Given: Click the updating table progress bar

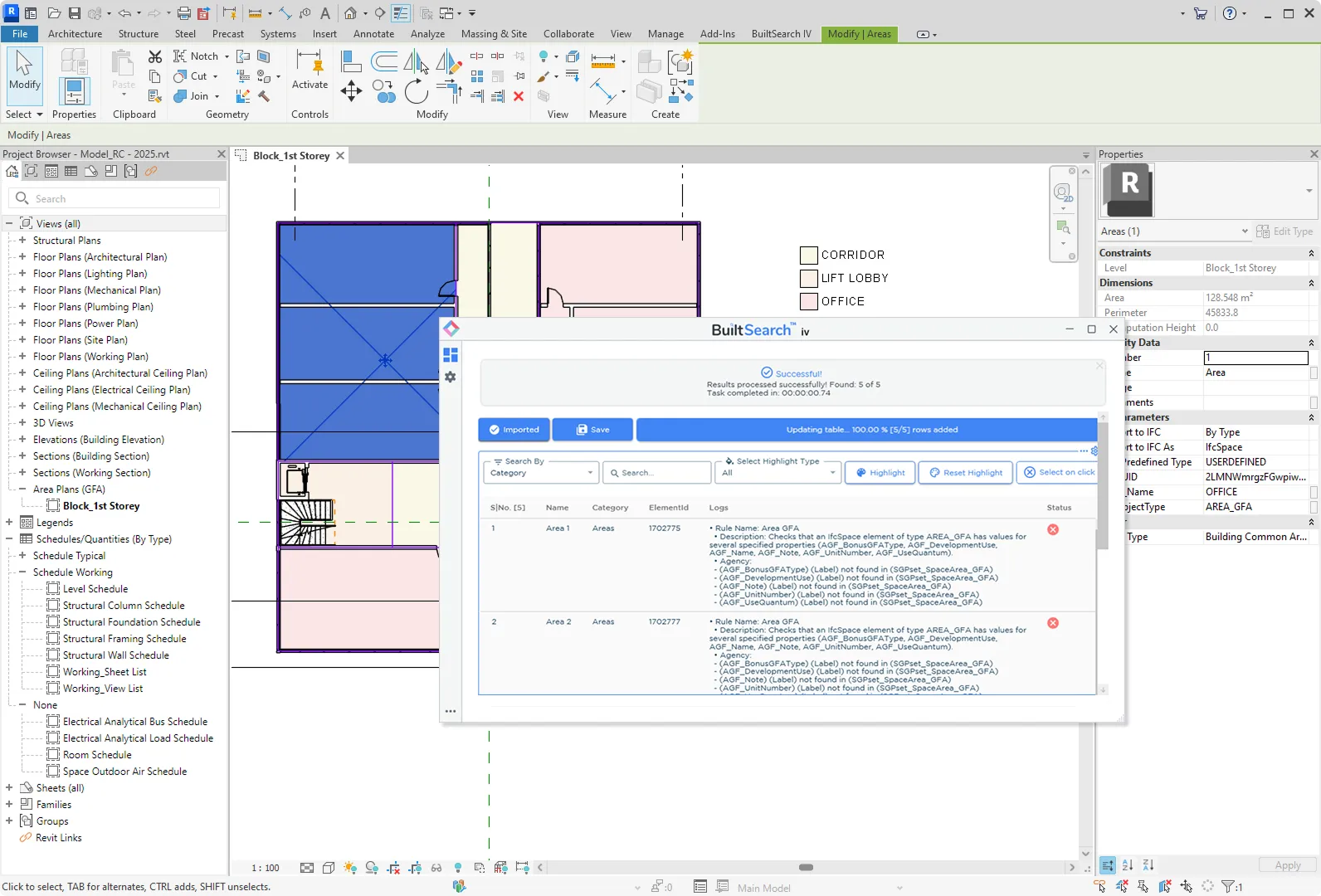Looking at the screenshot, I should point(867,430).
